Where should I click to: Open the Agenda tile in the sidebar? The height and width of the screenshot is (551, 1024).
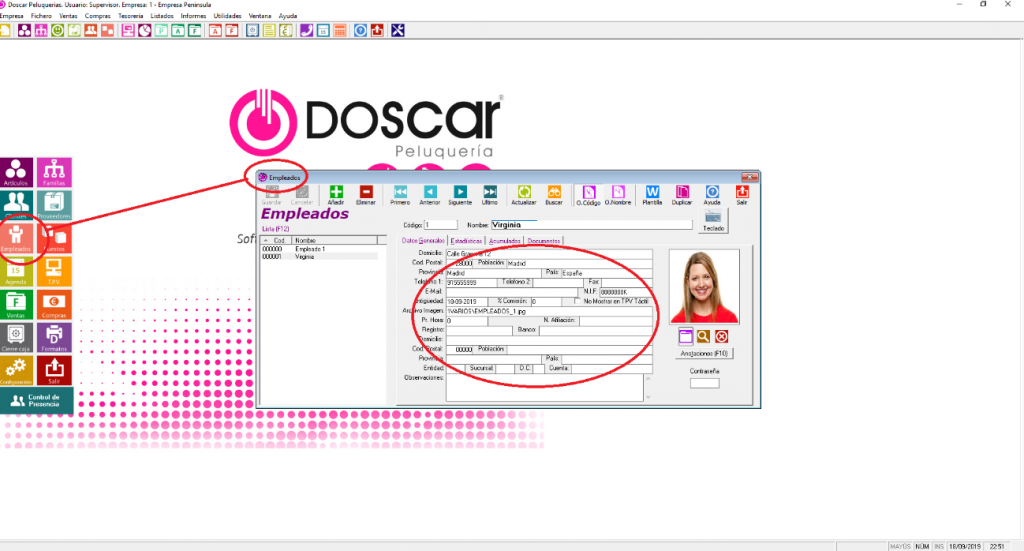pos(16,272)
